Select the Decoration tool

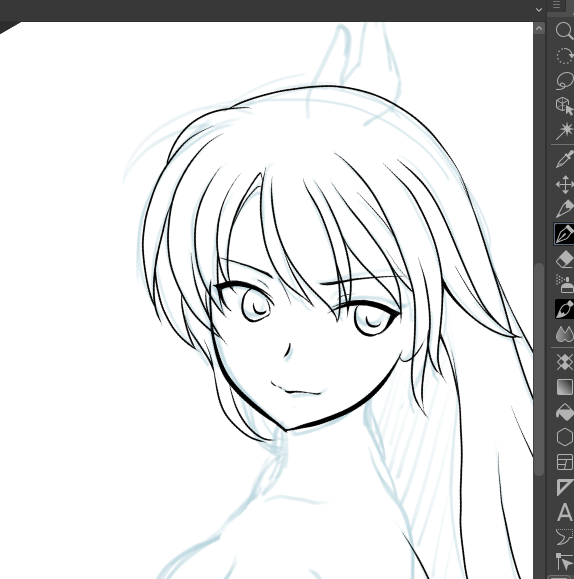[565, 362]
